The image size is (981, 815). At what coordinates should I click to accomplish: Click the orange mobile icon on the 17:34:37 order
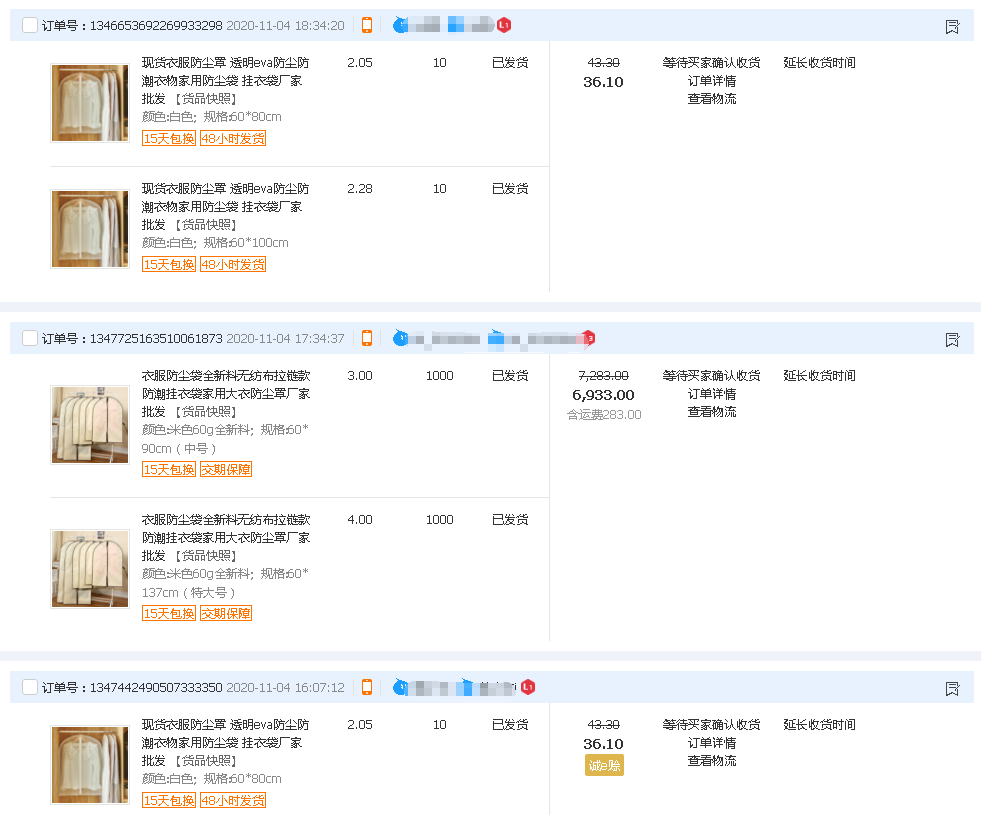coord(367,339)
